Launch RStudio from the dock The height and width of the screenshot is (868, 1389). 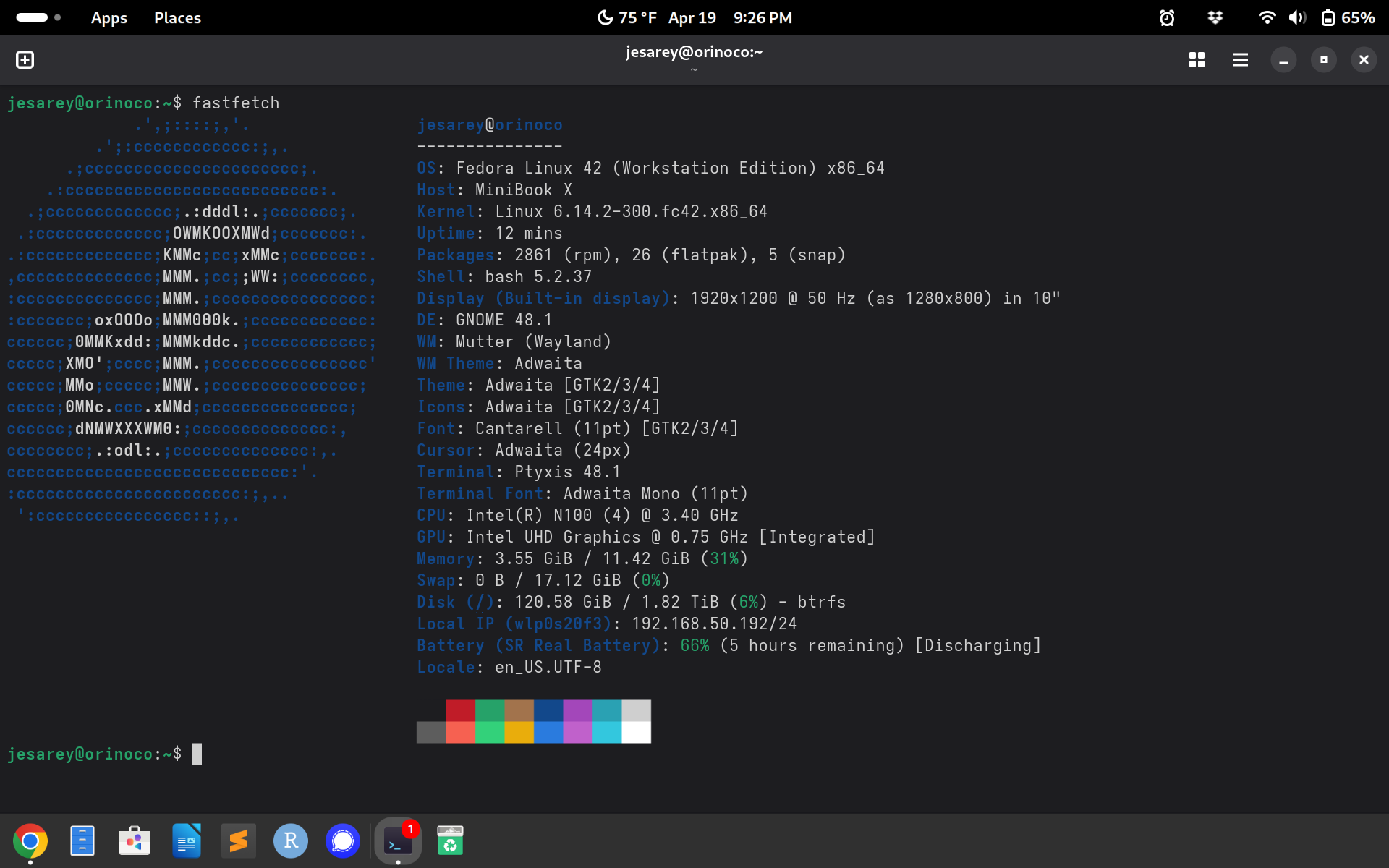pyautogui.click(x=291, y=841)
